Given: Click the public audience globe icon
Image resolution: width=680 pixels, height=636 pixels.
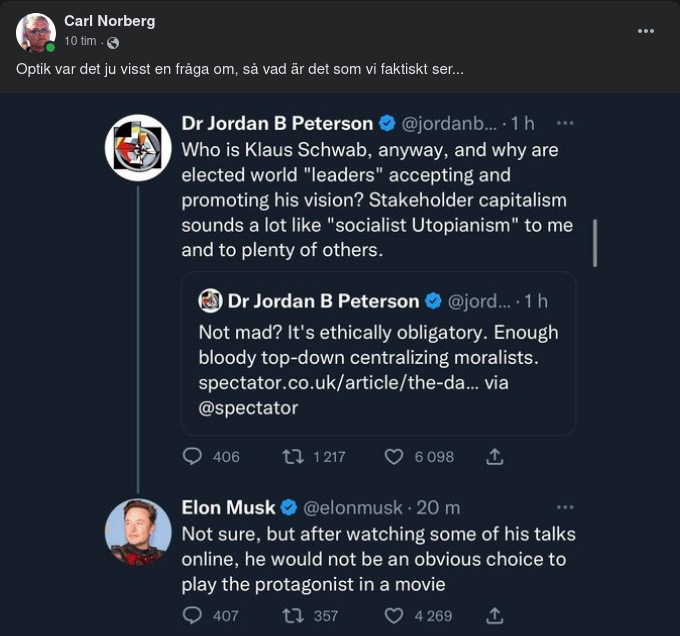Looking at the screenshot, I should (x=113, y=43).
